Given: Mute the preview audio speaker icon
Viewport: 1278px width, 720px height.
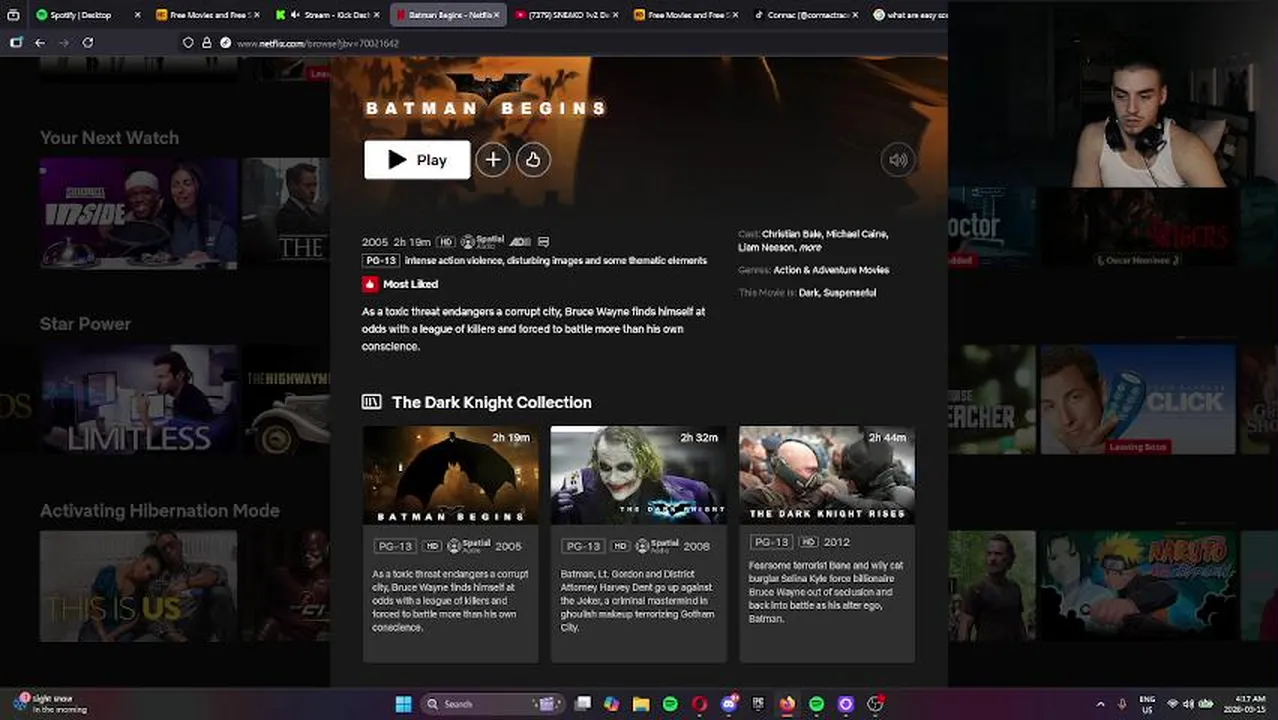Looking at the screenshot, I should point(898,160).
